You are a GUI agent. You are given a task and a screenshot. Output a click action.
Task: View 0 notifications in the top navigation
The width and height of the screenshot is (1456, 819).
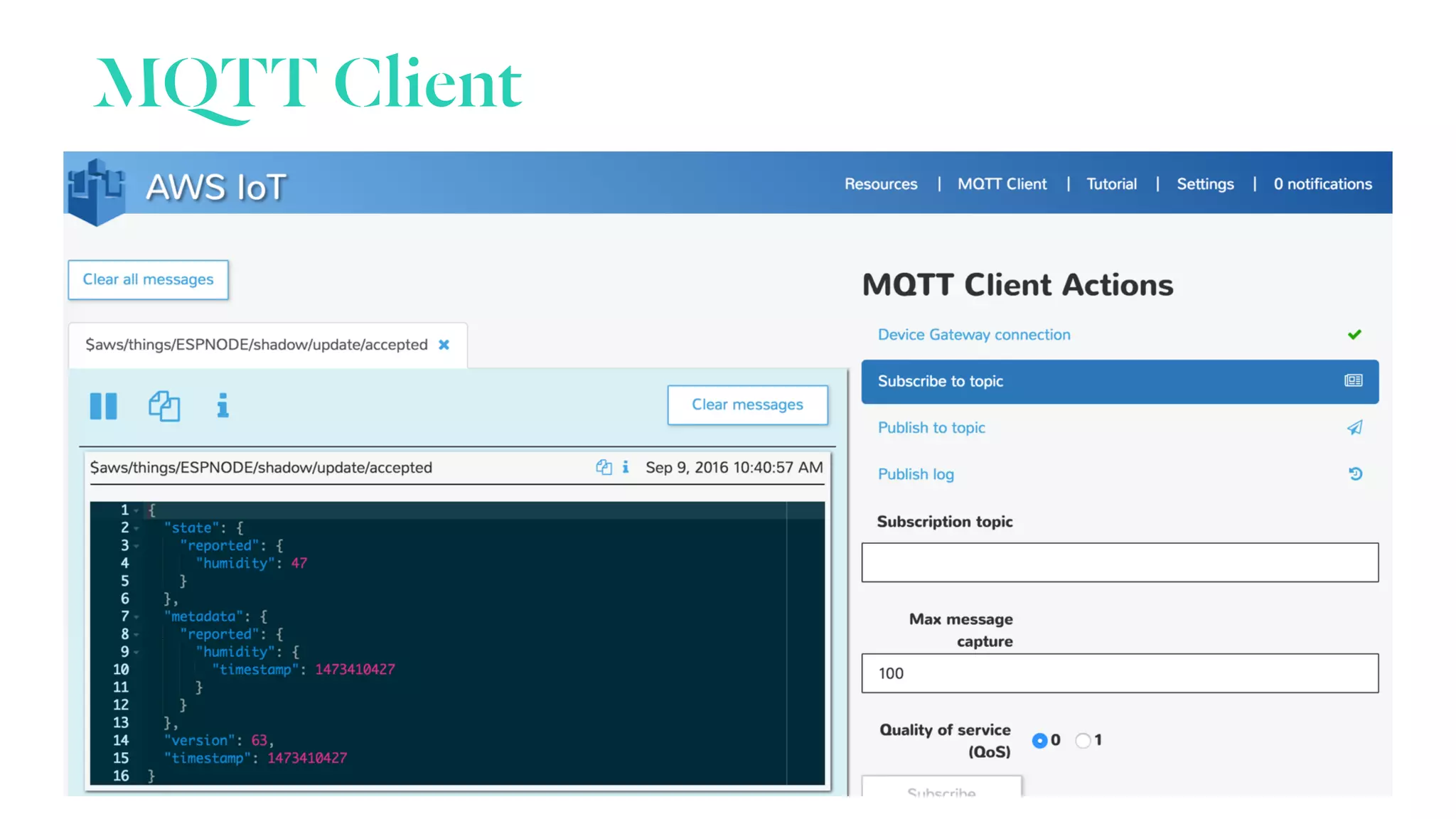pyautogui.click(x=1322, y=184)
